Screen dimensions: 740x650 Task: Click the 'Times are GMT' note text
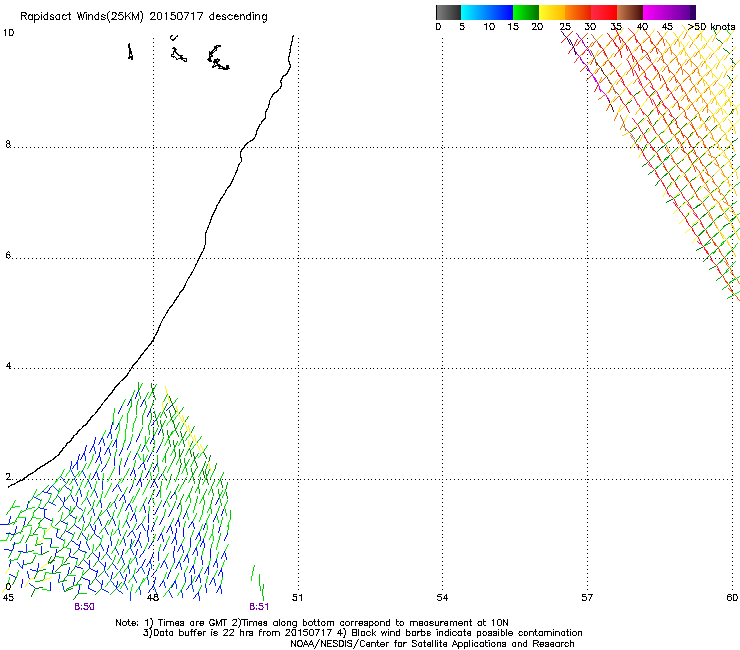pos(193,623)
